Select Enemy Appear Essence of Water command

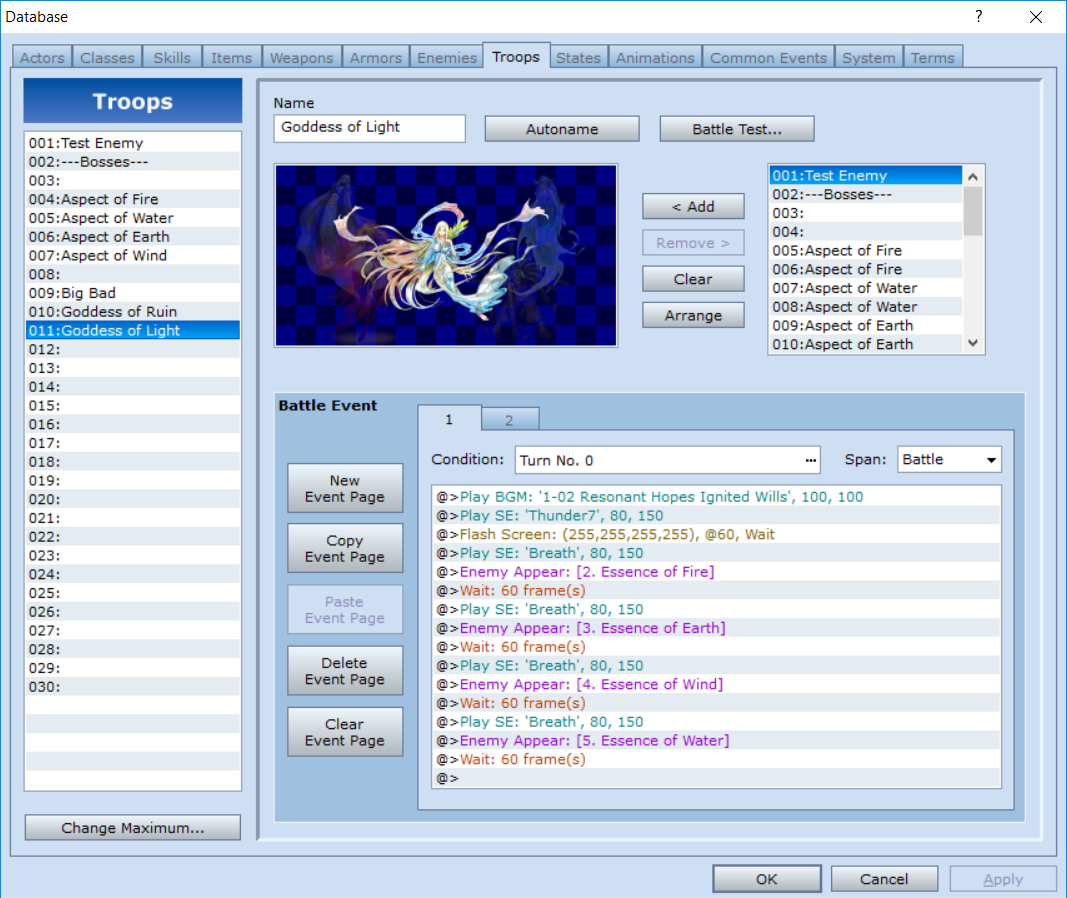click(717, 741)
